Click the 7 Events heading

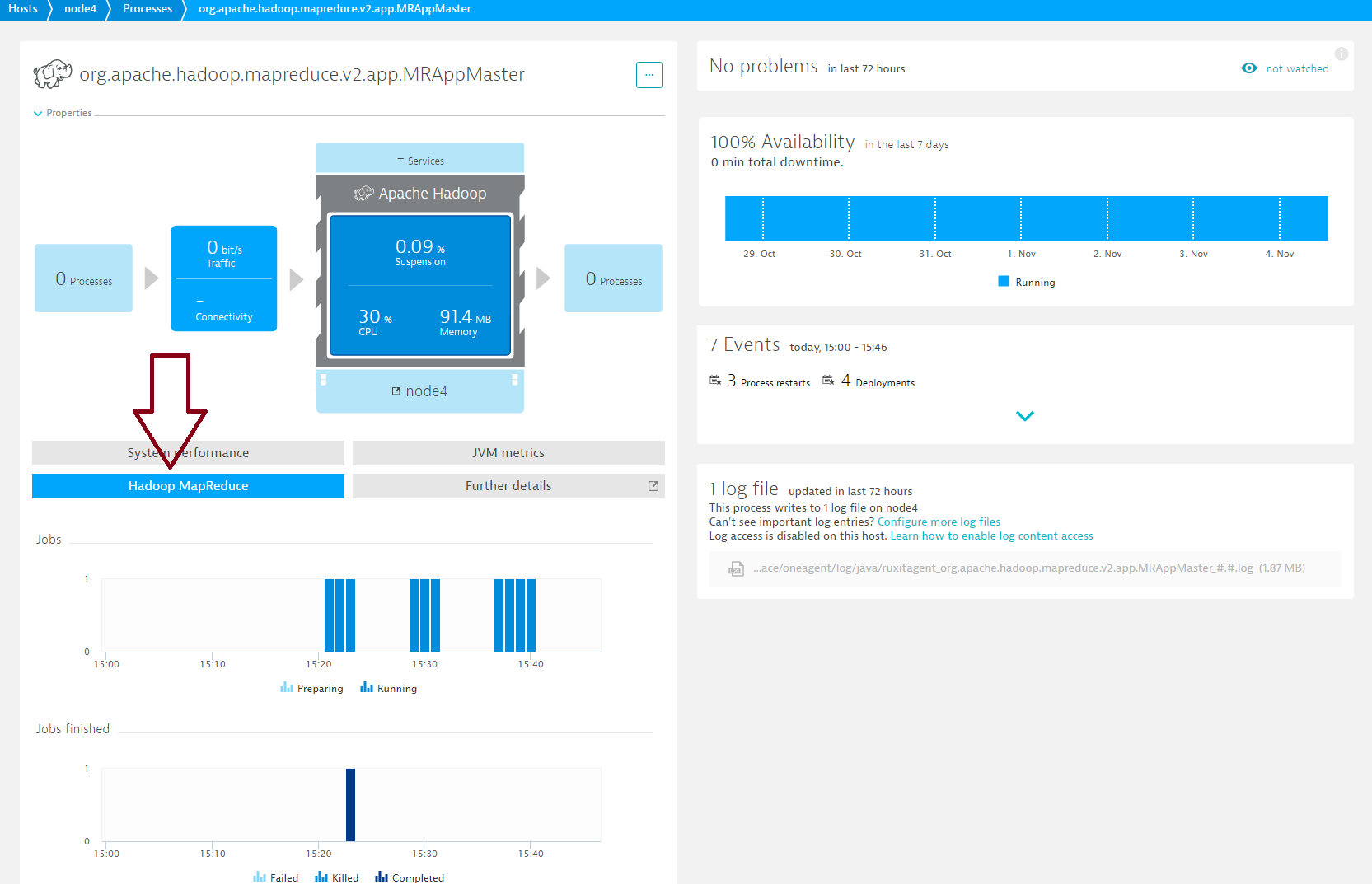tap(745, 344)
